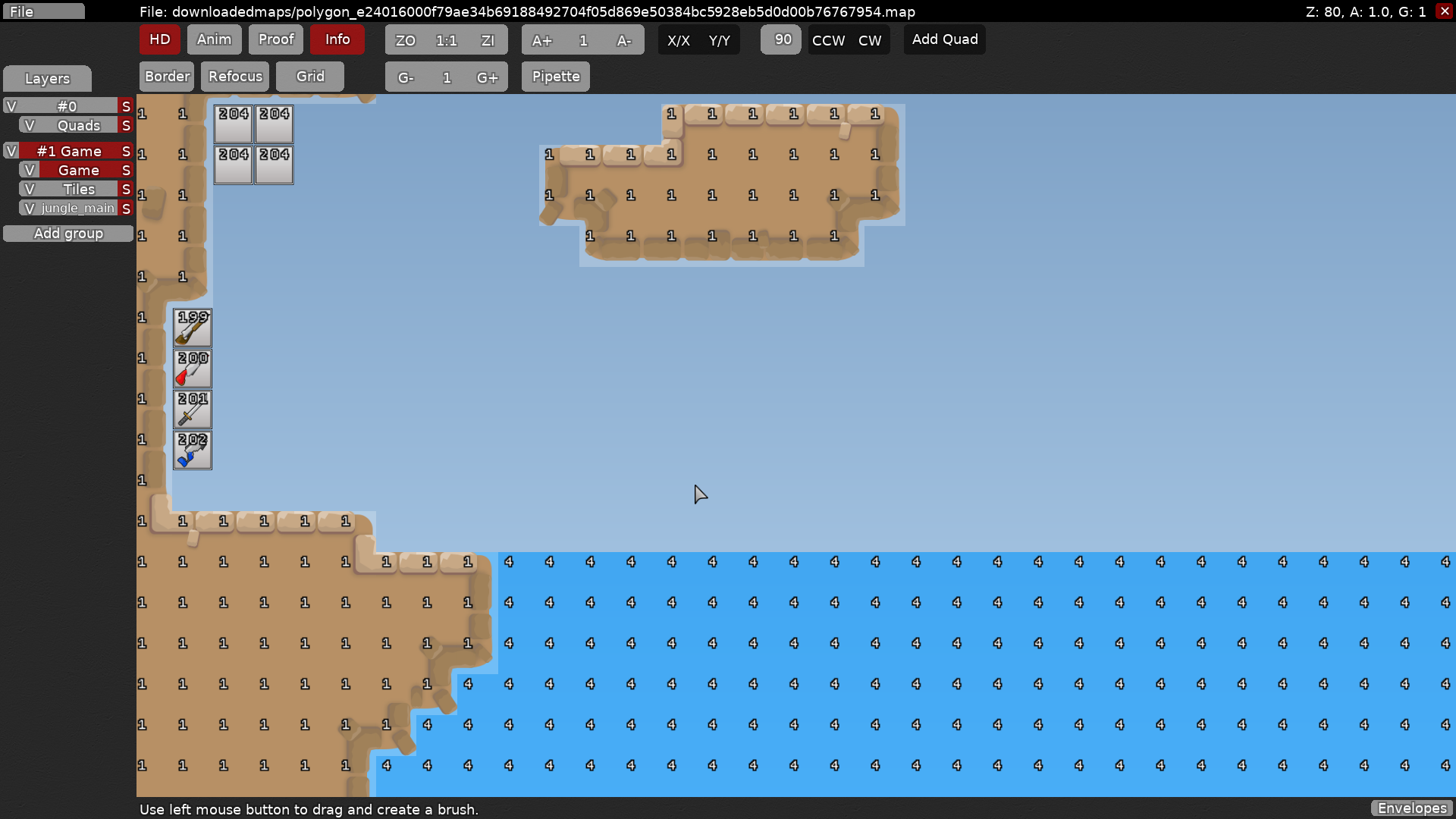This screenshot has width=1456, height=819.
Task: Select the Tiles layer
Action: point(79,189)
